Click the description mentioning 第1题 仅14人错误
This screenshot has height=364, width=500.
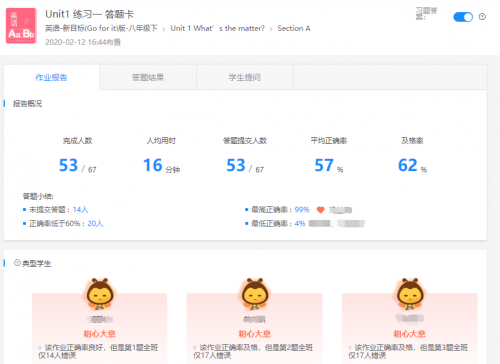coord(98,351)
